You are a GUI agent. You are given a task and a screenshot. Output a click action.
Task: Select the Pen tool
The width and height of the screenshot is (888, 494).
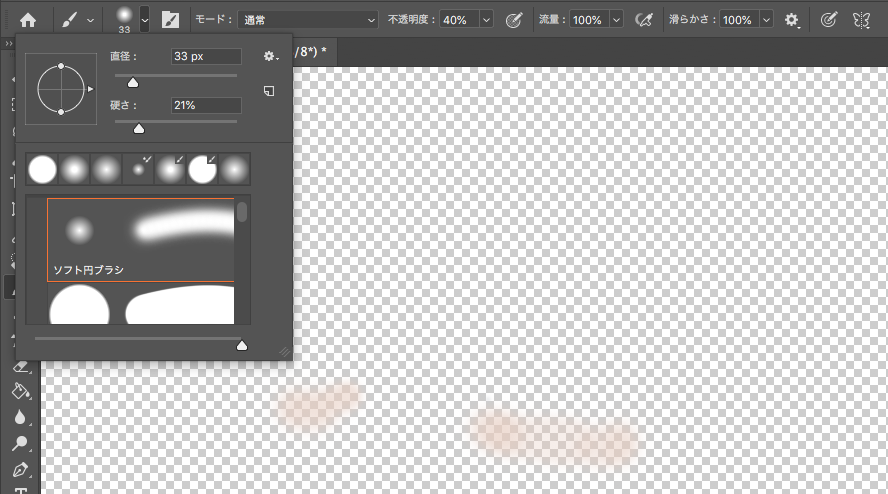[20, 470]
